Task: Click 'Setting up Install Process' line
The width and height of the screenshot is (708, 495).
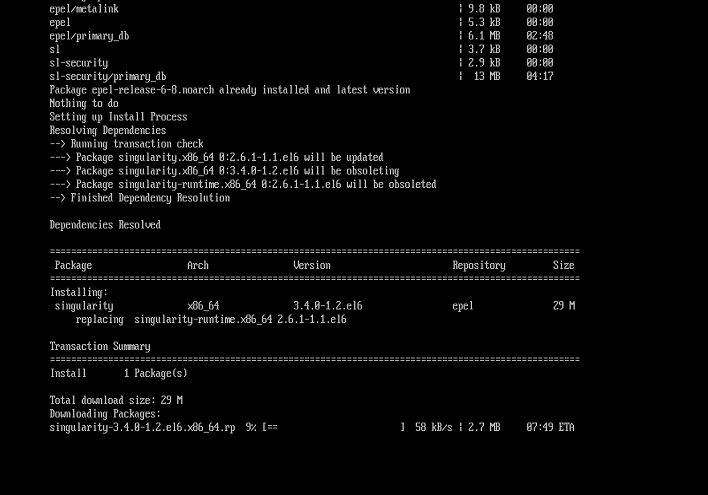Action: click(x=118, y=117)
